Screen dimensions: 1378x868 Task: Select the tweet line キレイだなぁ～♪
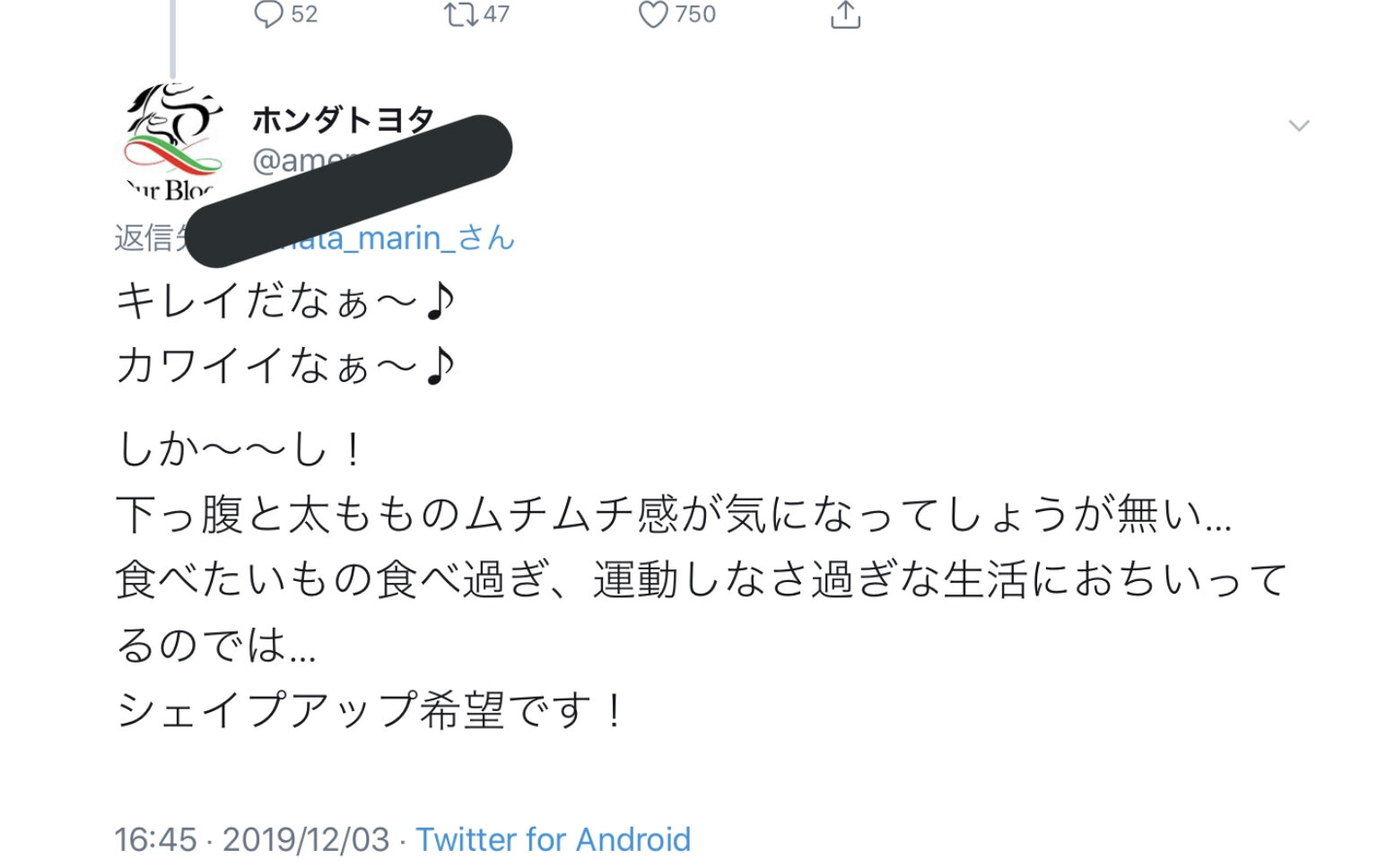tap(286, 302)
